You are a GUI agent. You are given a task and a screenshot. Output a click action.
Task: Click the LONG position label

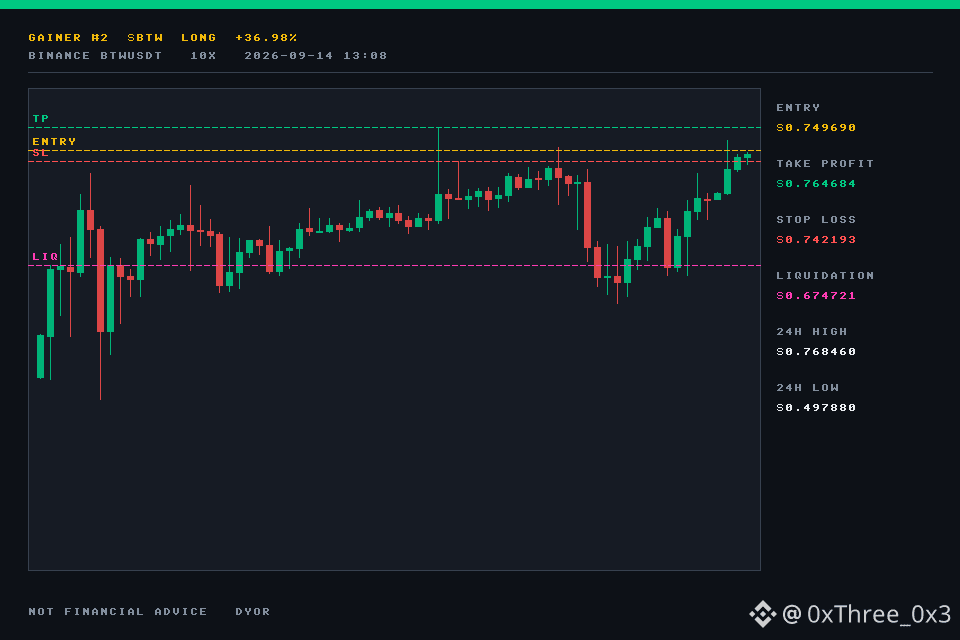coord(198,37)
